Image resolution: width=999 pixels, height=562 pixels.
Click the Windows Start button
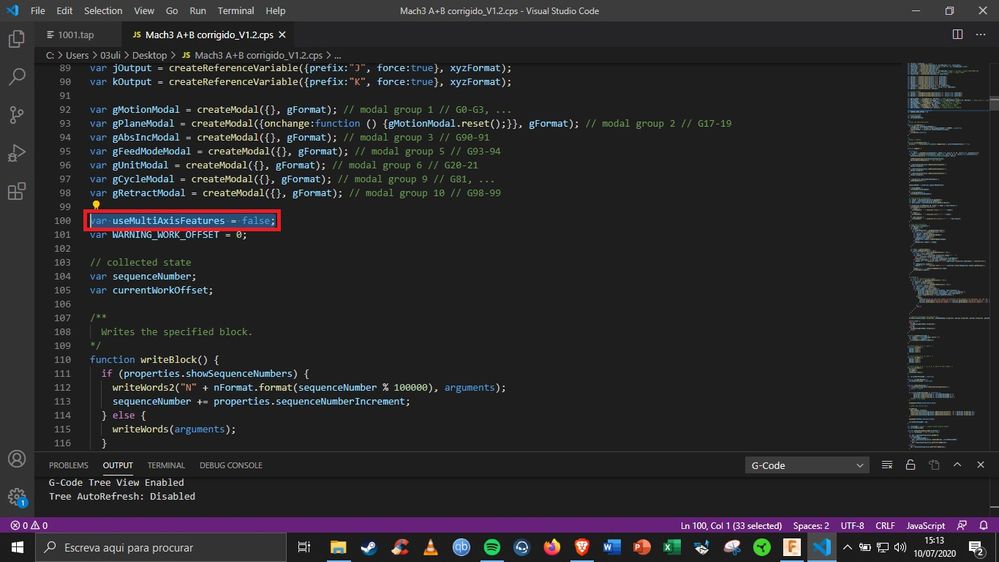[x=17, y=547]
